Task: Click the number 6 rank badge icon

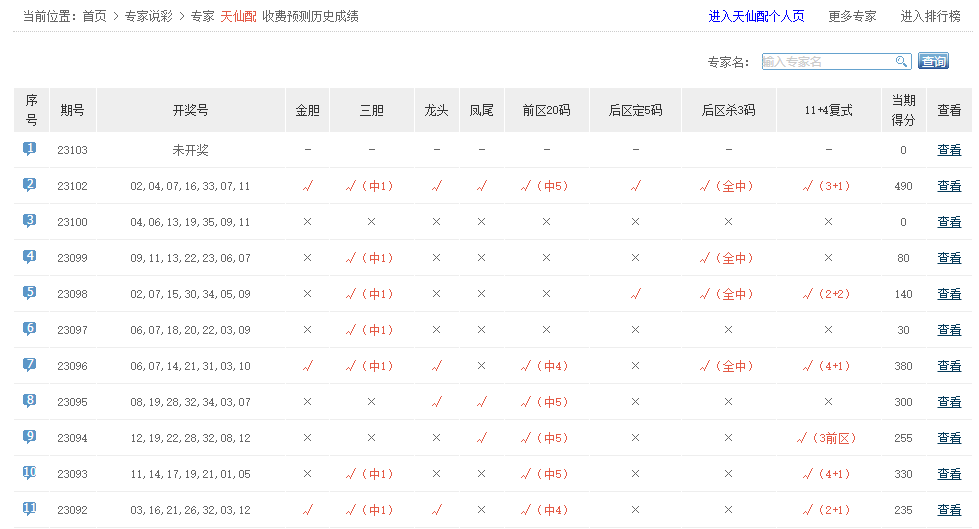Action: pyautogui.click(x=30, y=329)
